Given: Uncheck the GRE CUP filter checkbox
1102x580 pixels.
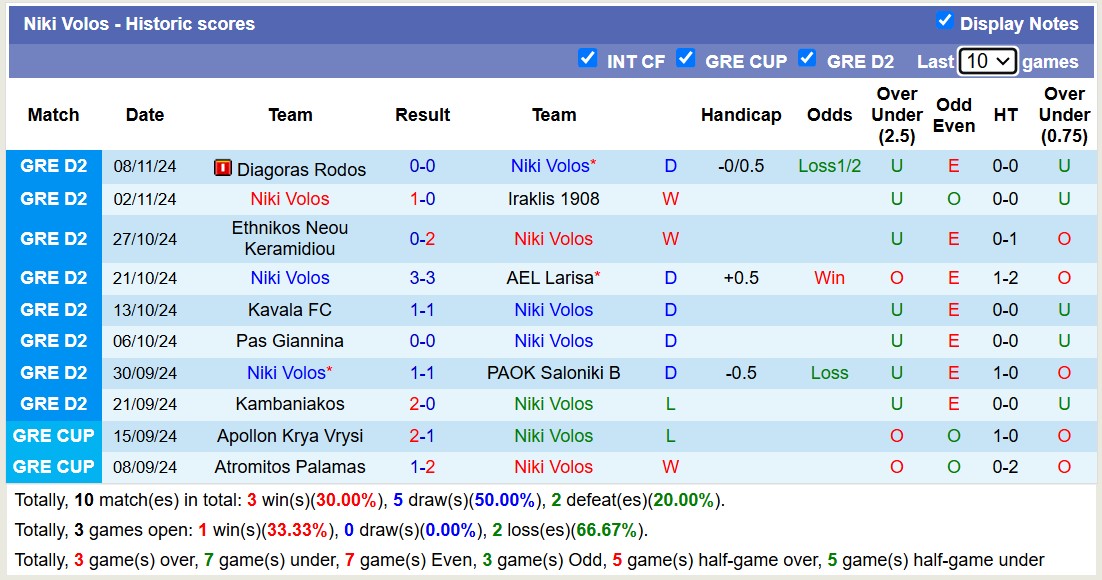Looking at the screenshot, I should (685, 58).
